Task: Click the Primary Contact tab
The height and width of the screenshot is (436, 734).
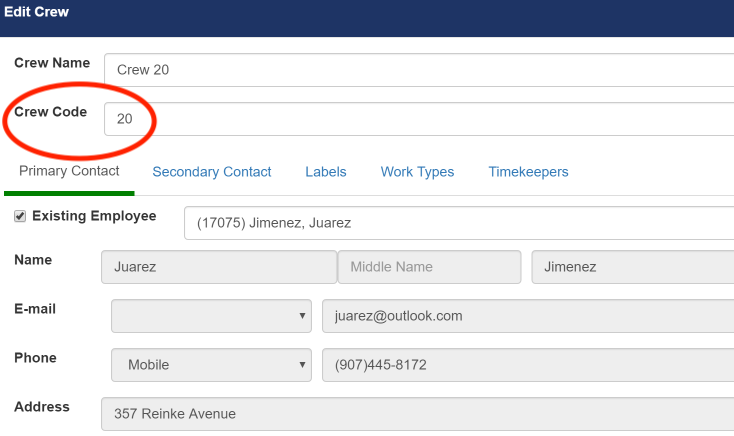Action: 69,171
